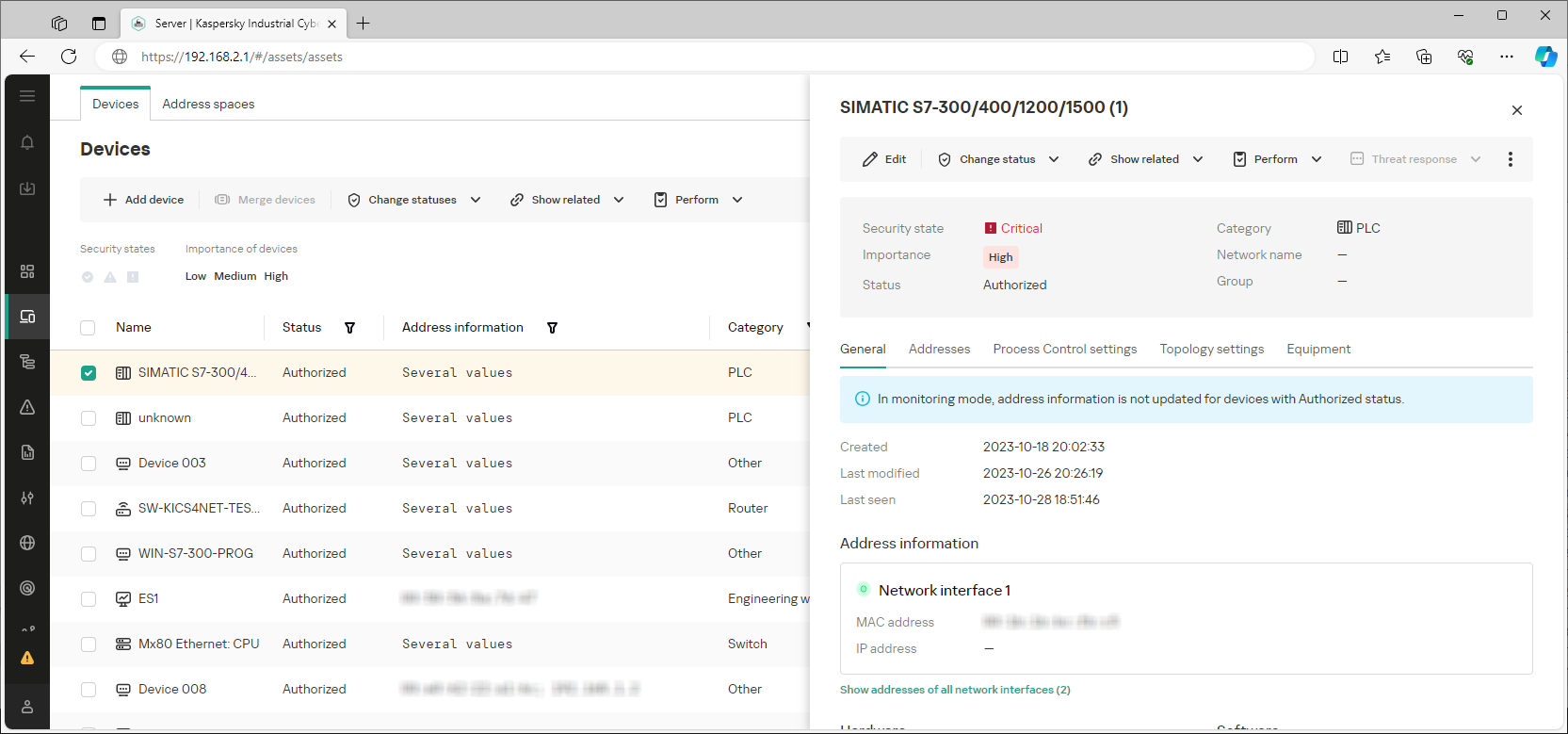Open the Perform dropdown in details panel

click(1277, 159)
